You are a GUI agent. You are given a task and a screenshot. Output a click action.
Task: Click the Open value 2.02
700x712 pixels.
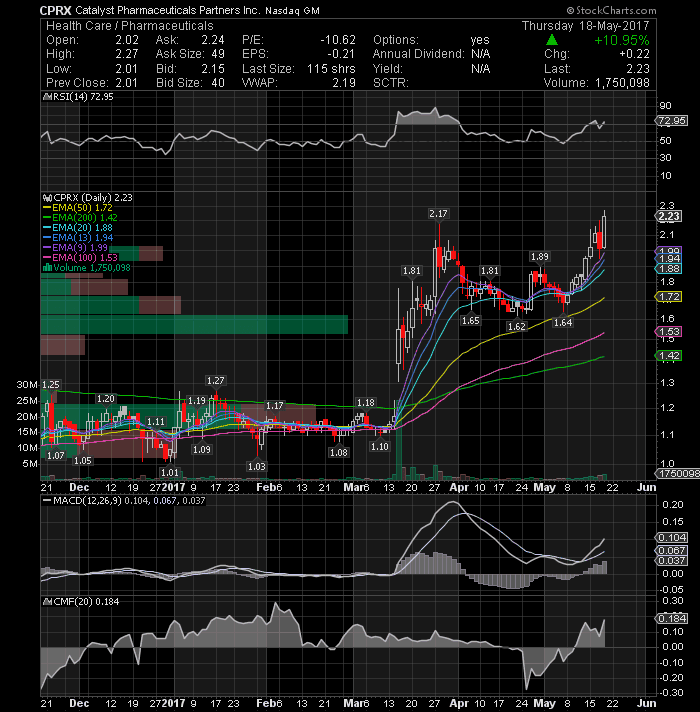tap(127, 40)
